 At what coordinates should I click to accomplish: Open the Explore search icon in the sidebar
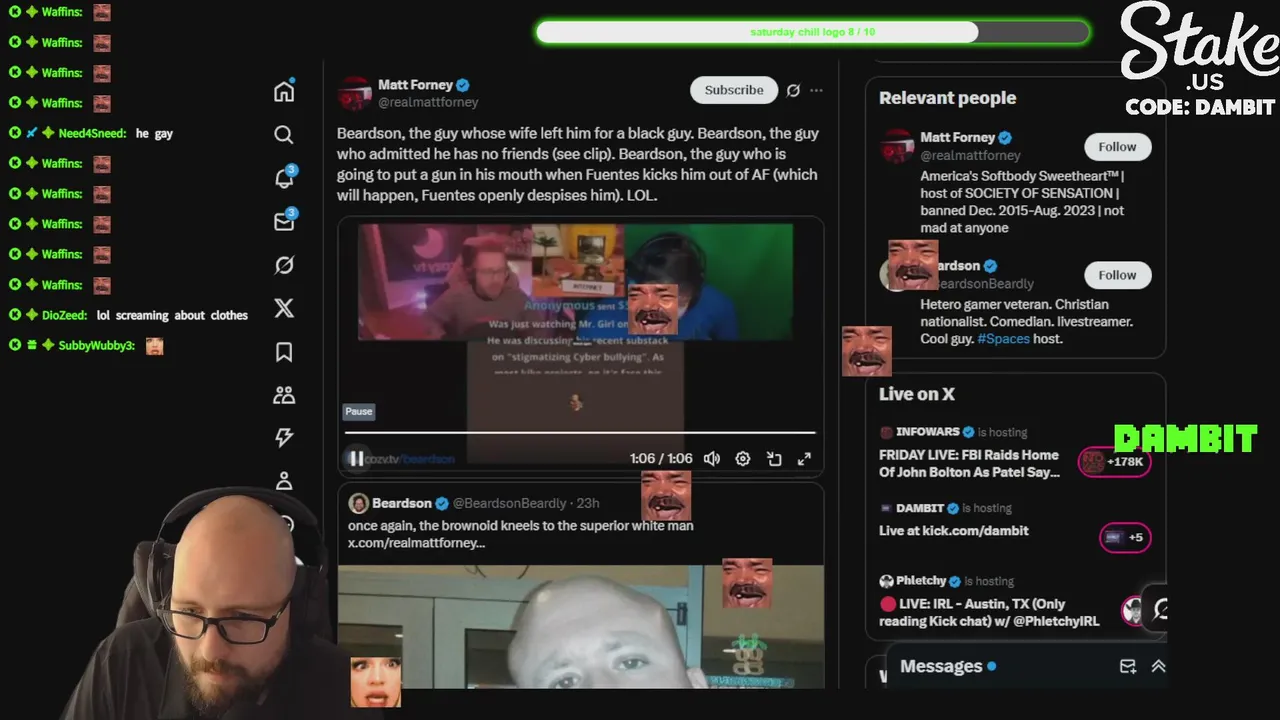click(x=284, y=135)
